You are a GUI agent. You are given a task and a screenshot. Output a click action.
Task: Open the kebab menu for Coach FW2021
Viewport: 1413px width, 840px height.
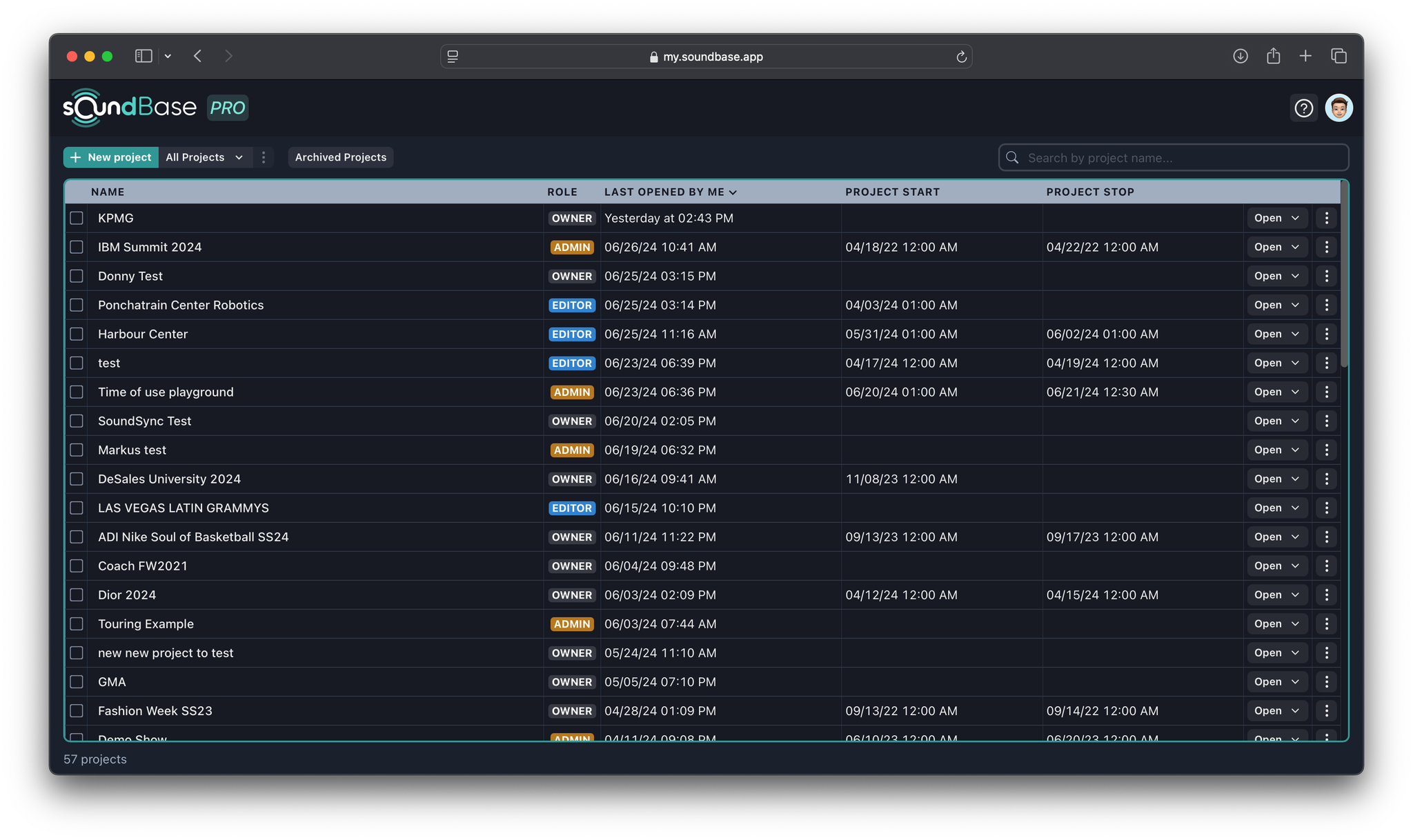(x=1326, y=566)
